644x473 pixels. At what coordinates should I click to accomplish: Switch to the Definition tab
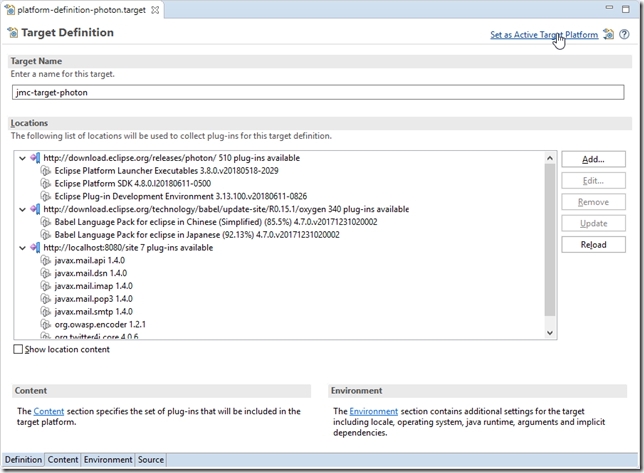(x=23, y=459)
